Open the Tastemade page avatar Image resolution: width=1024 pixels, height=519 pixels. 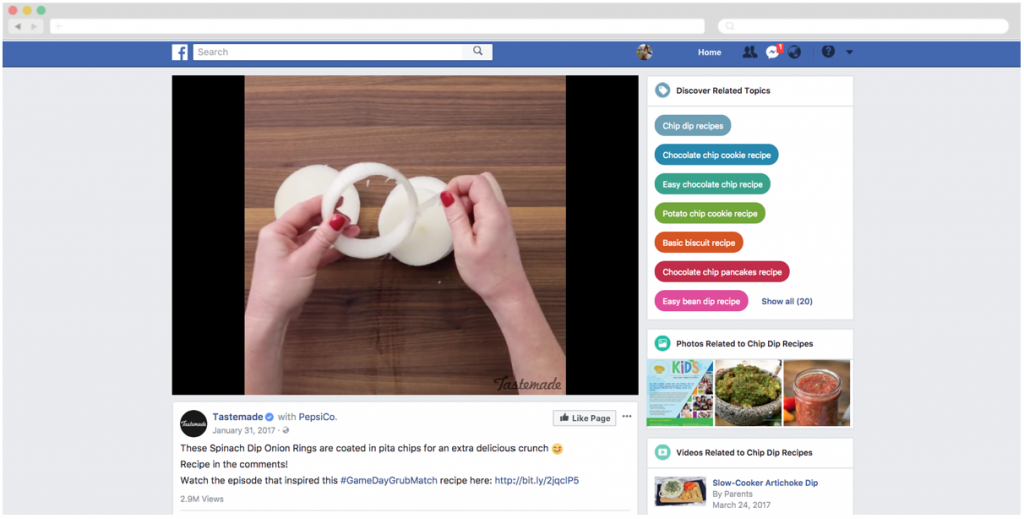(193, 424)
